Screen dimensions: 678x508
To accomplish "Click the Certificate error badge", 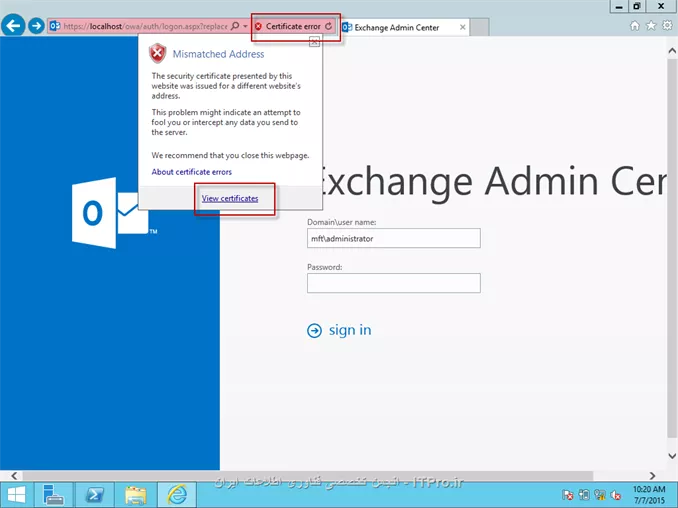I will click(x=288, y=26).
